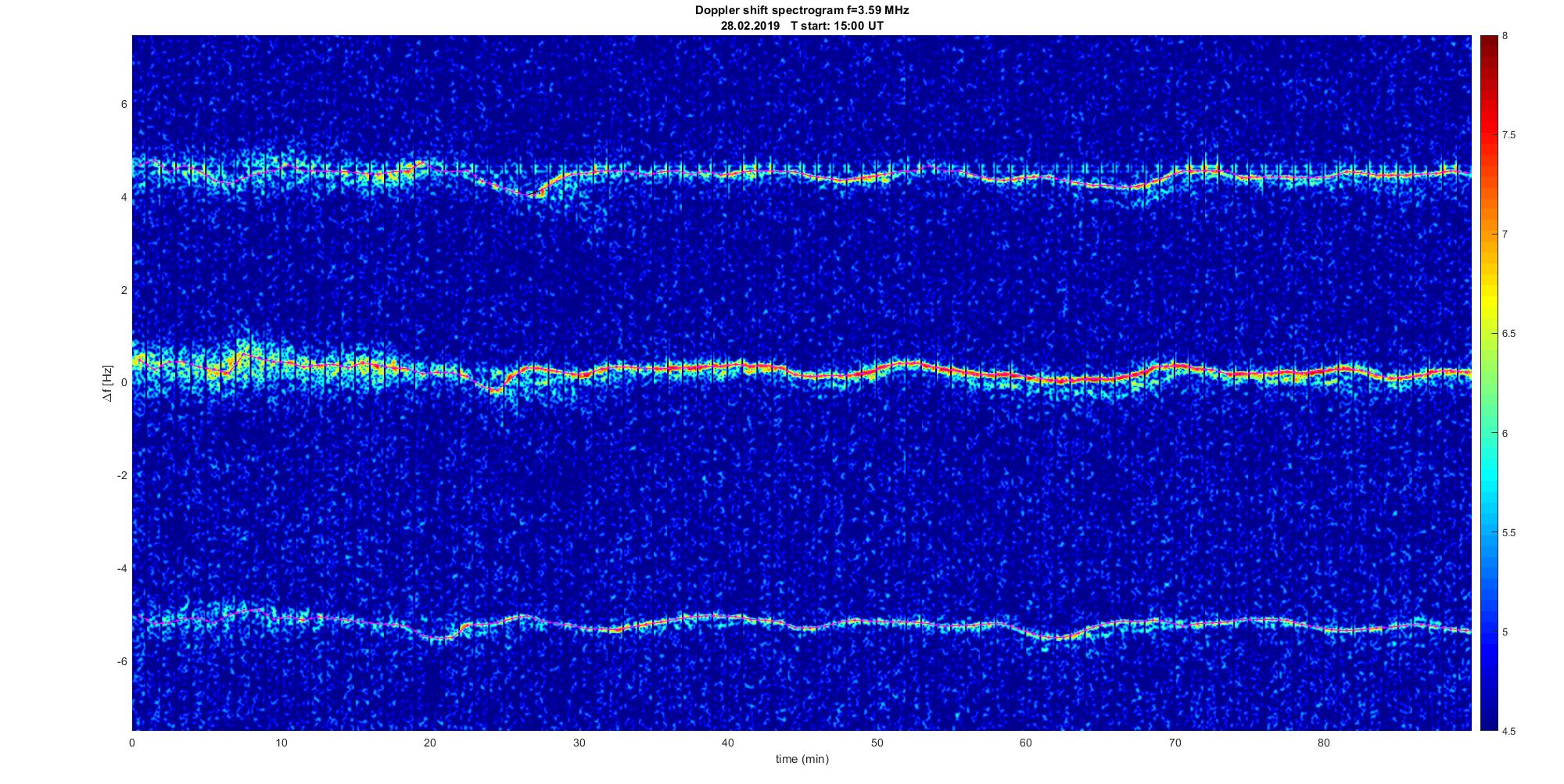Click the y-axis tick label '4'
1564x784 pixels.
(124, 197)
